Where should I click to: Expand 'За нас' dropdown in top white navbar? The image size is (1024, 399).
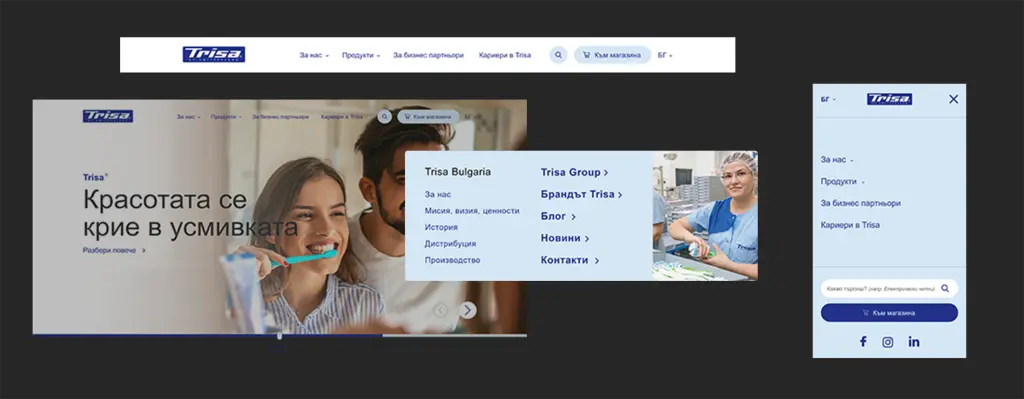314,56
